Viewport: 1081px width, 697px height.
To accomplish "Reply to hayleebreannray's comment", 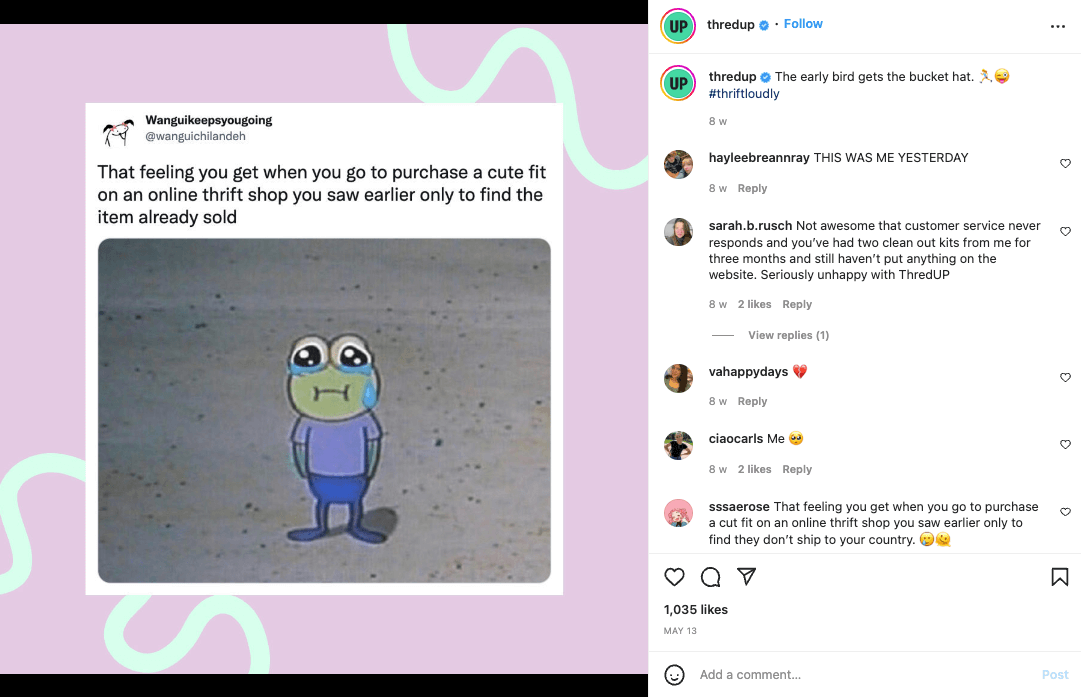I will (752, 188).
